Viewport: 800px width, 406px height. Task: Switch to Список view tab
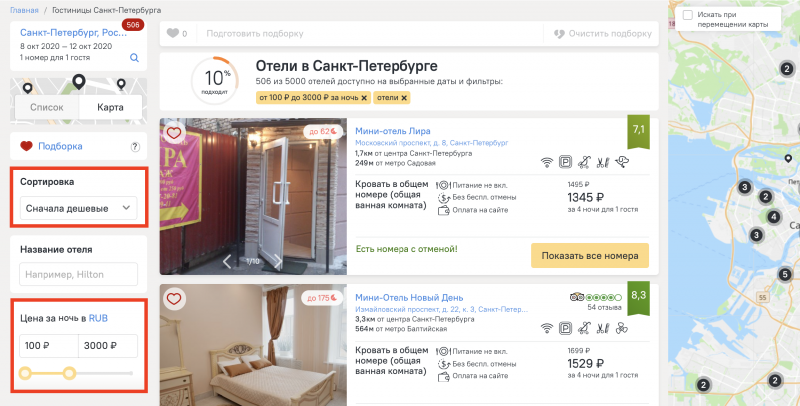(47, 107)
